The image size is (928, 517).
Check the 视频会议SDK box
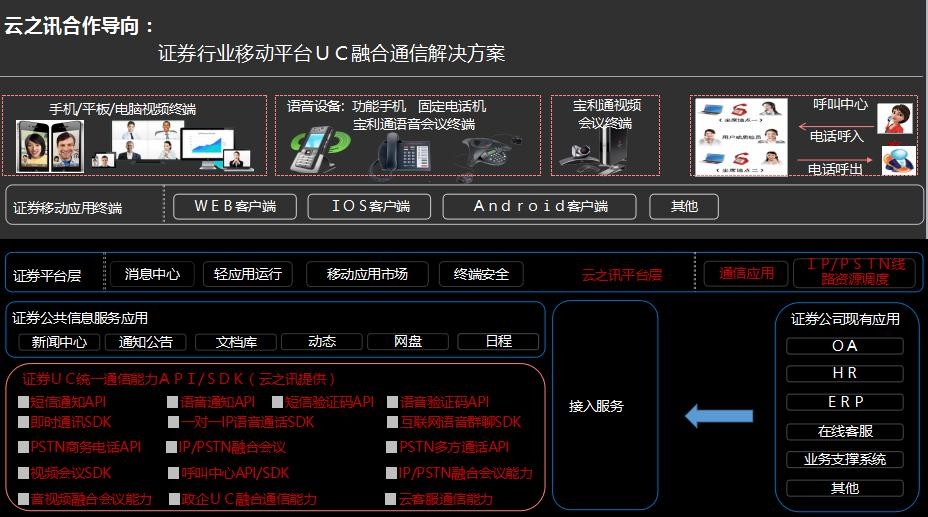pyautogui.click(x=24, y=473)
